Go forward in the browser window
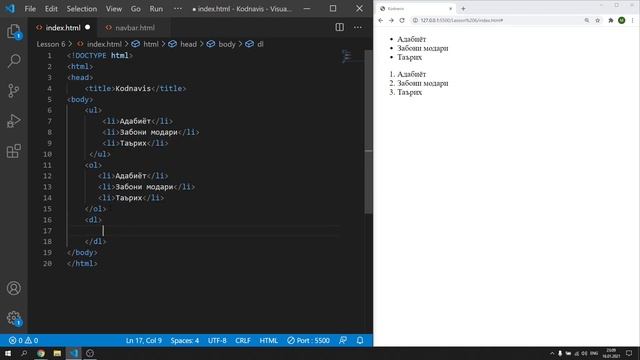 [391, 20]
